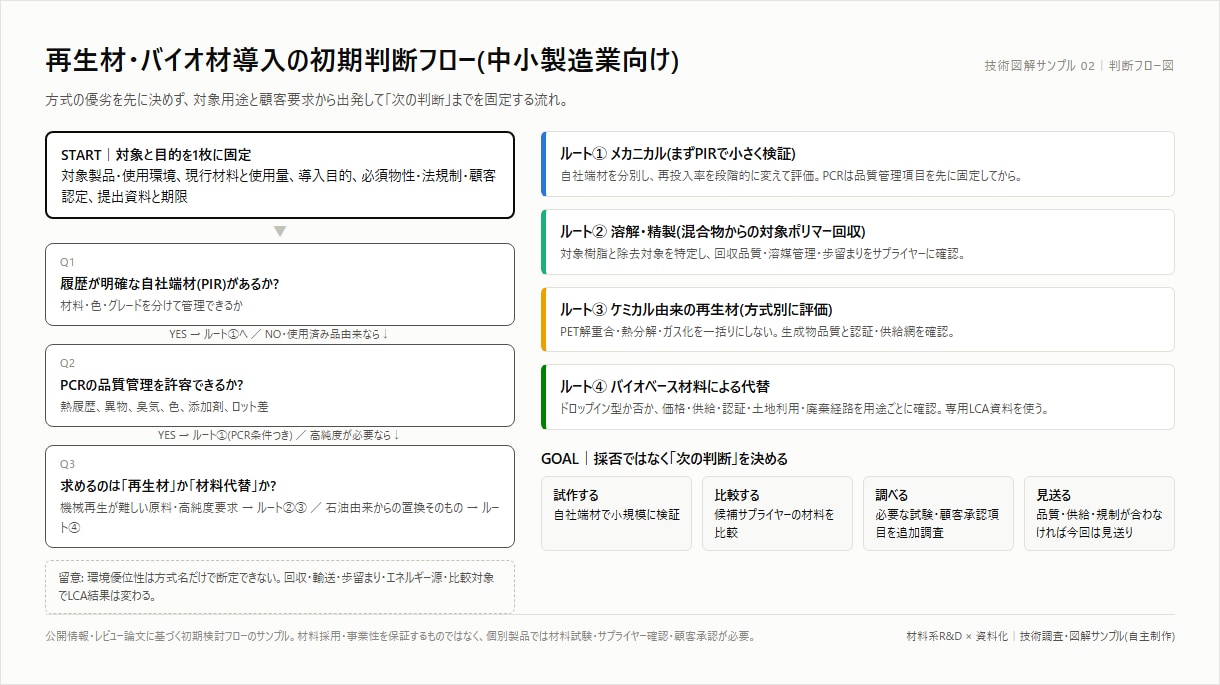Click the text 熱履歴、異物、臭気、色、添加剤、ロット差

[x=164, y=407]
